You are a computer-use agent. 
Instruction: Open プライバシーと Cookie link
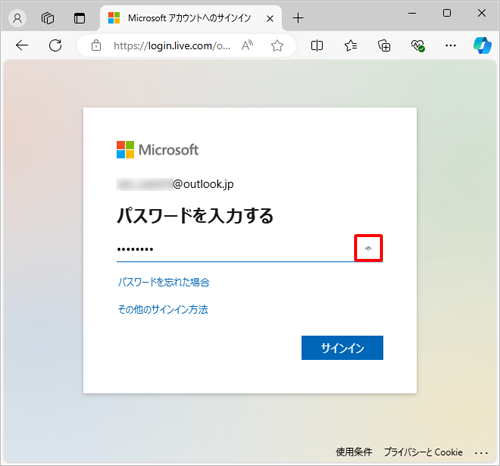(x=423, y=452)
